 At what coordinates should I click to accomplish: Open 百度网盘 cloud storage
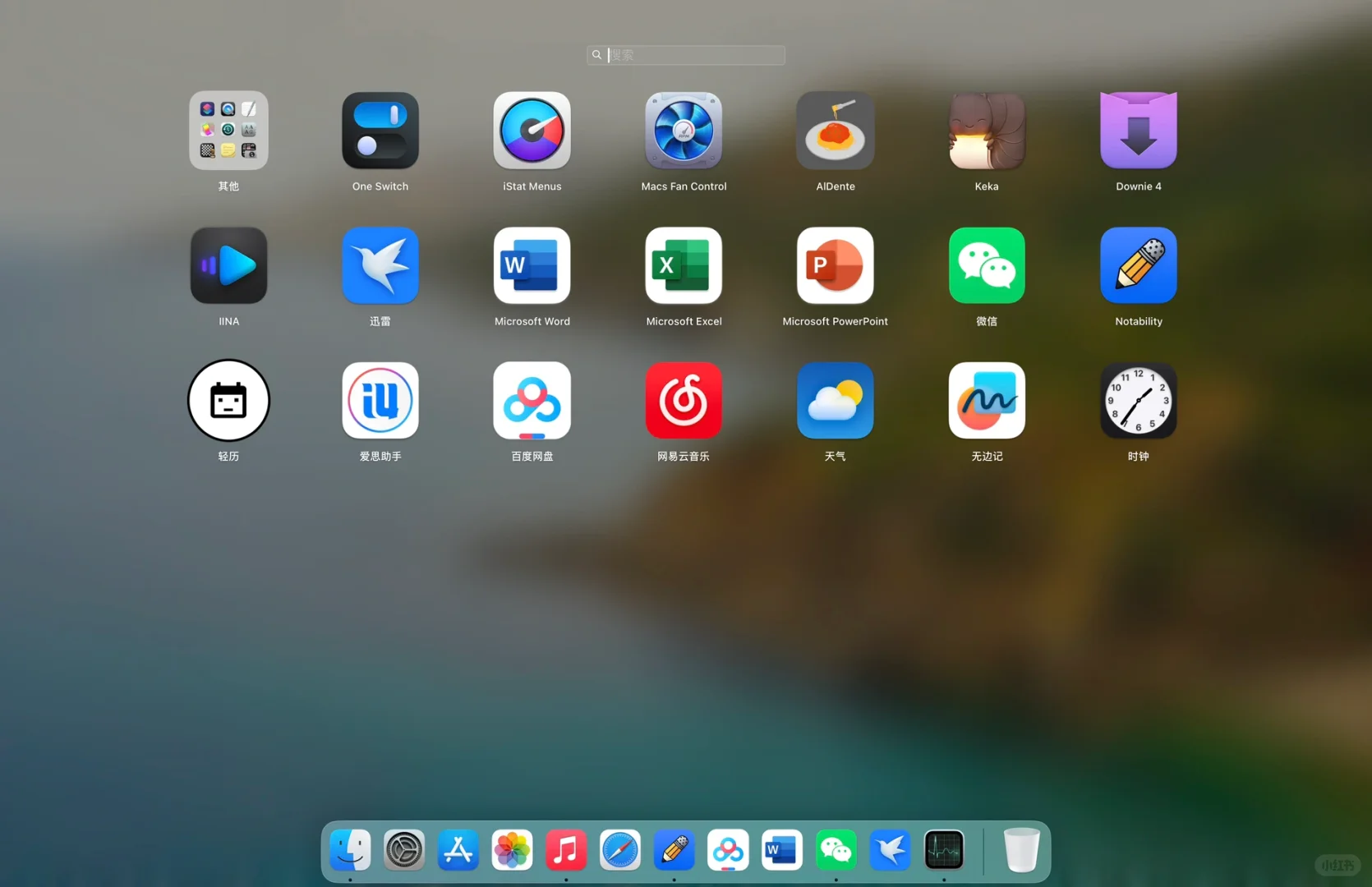click(x=532, y=400)
